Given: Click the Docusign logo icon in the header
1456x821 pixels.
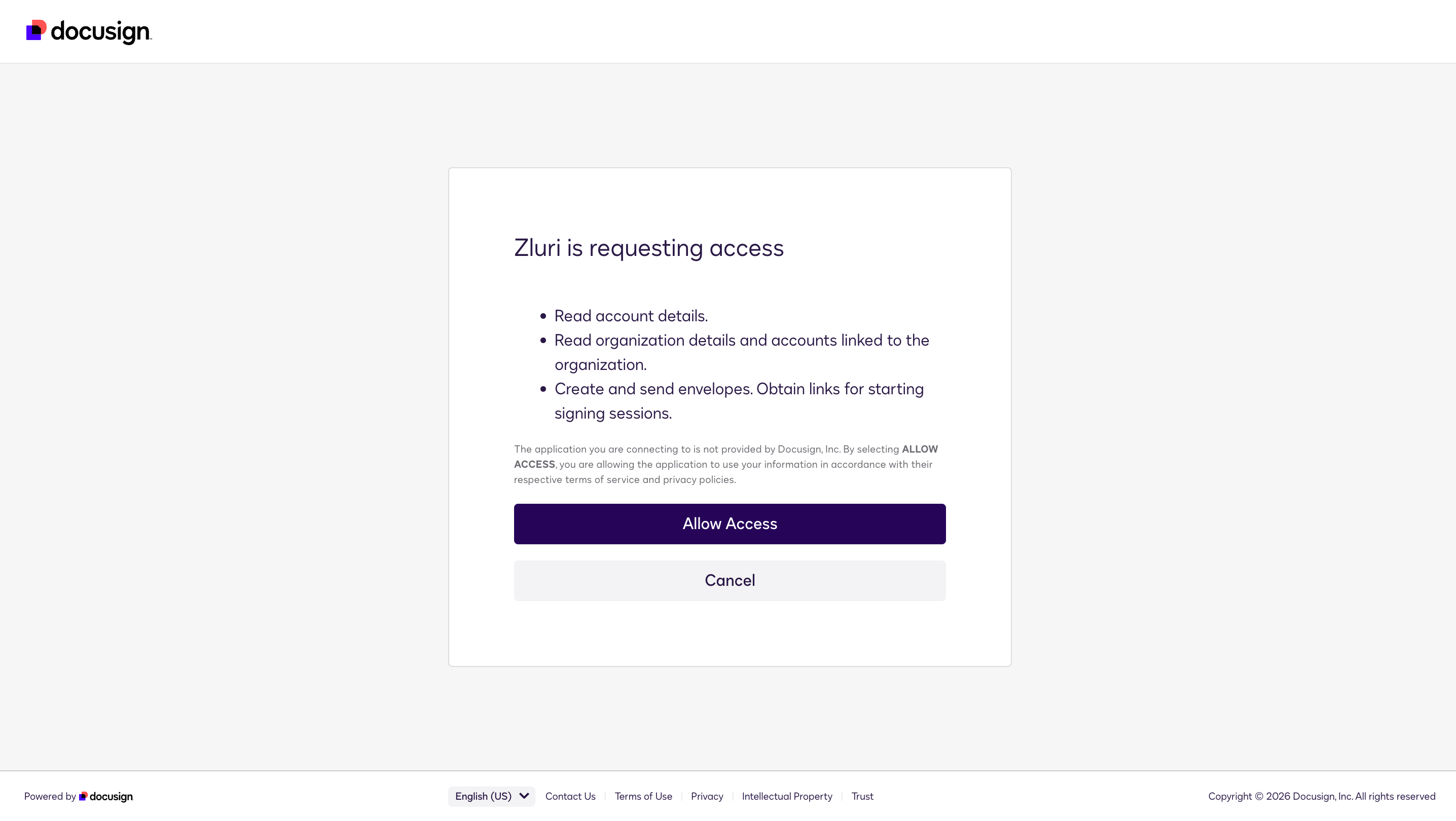Looking at the screenshot, I should pyautogui.click(x=35, y=30).
